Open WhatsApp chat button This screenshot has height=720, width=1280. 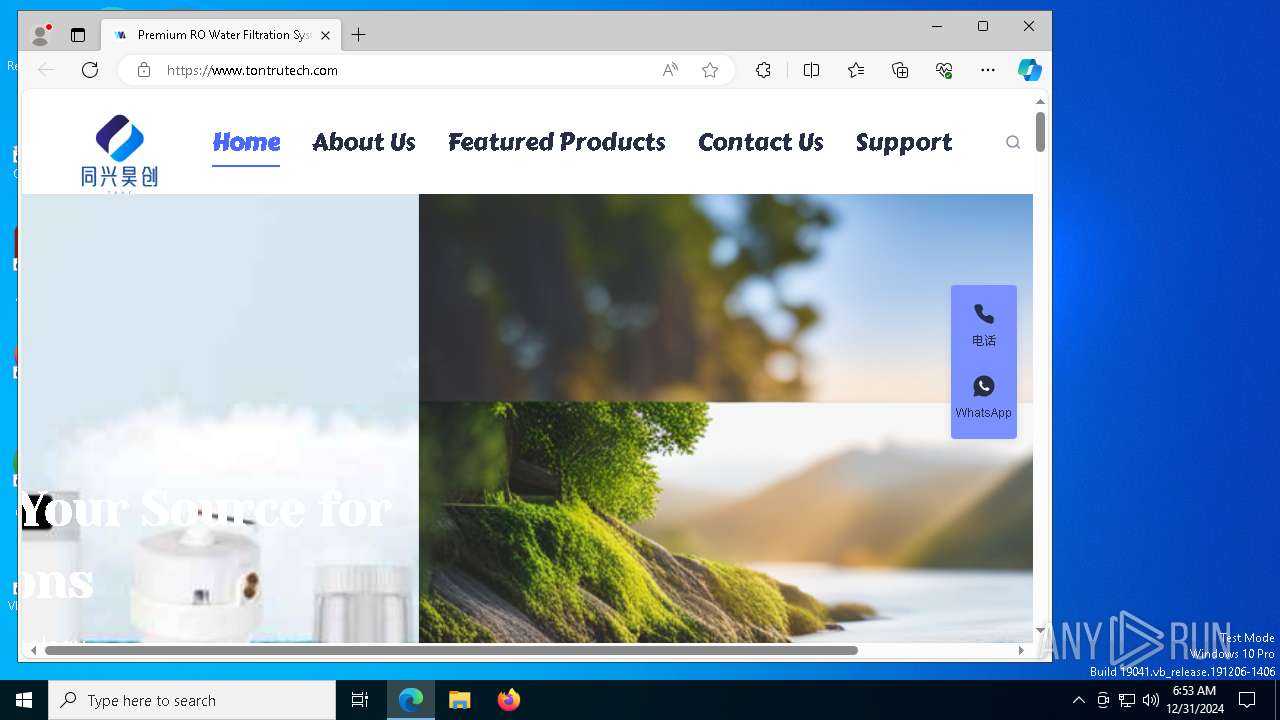[x=984, y=397]
